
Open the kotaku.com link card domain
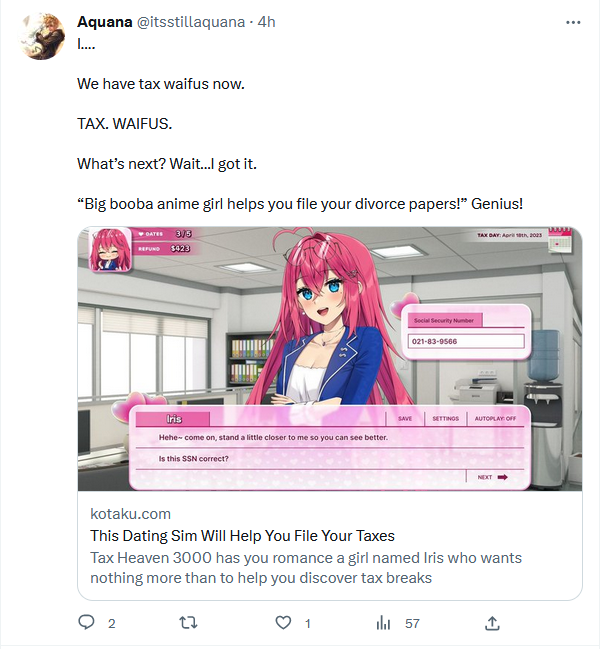[x=130, y=514]
